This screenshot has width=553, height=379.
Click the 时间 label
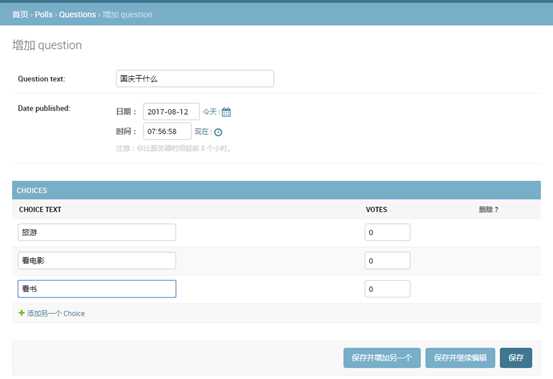coord(126,132)
